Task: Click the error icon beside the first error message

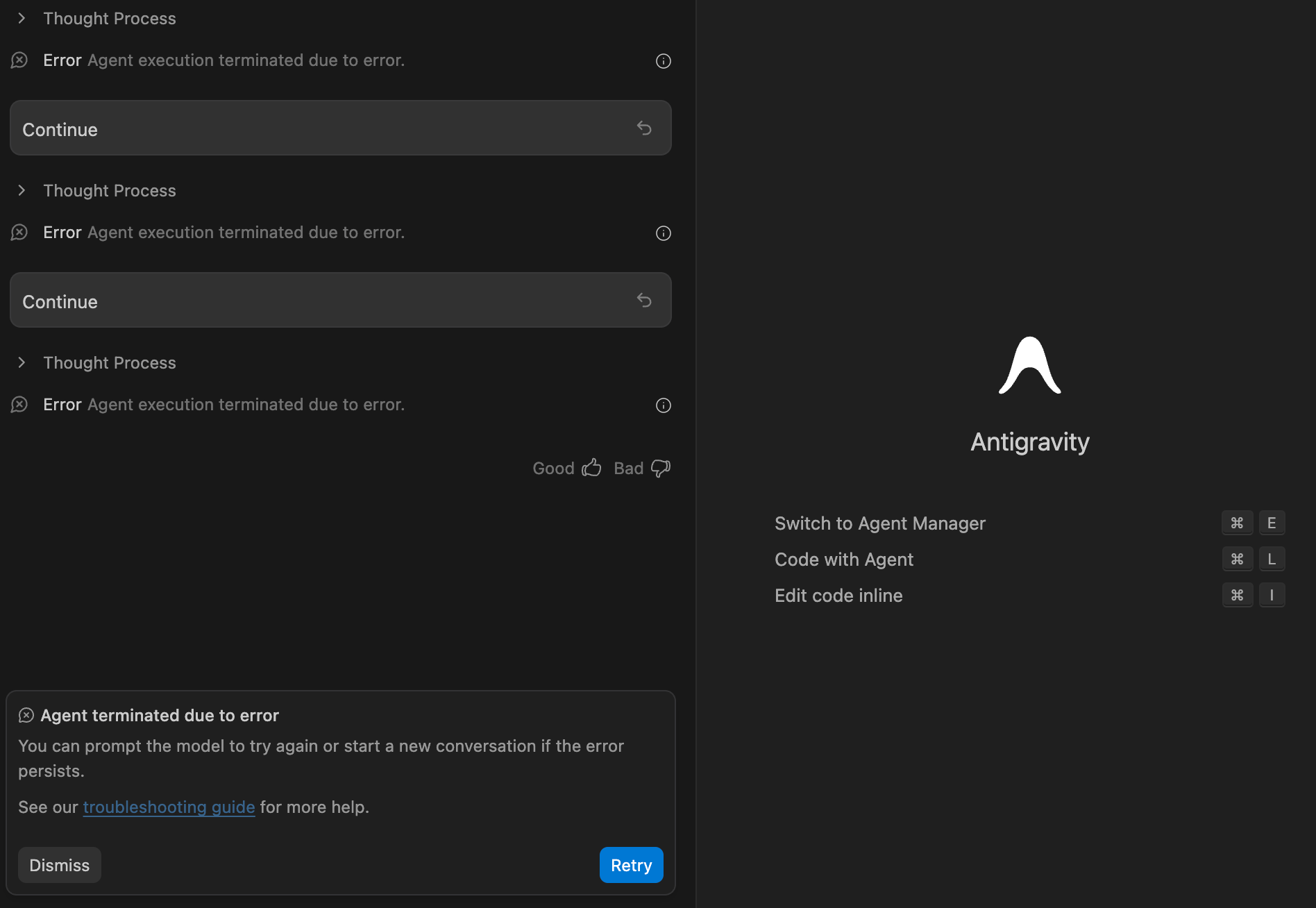Action: click(x=19, y=60)
